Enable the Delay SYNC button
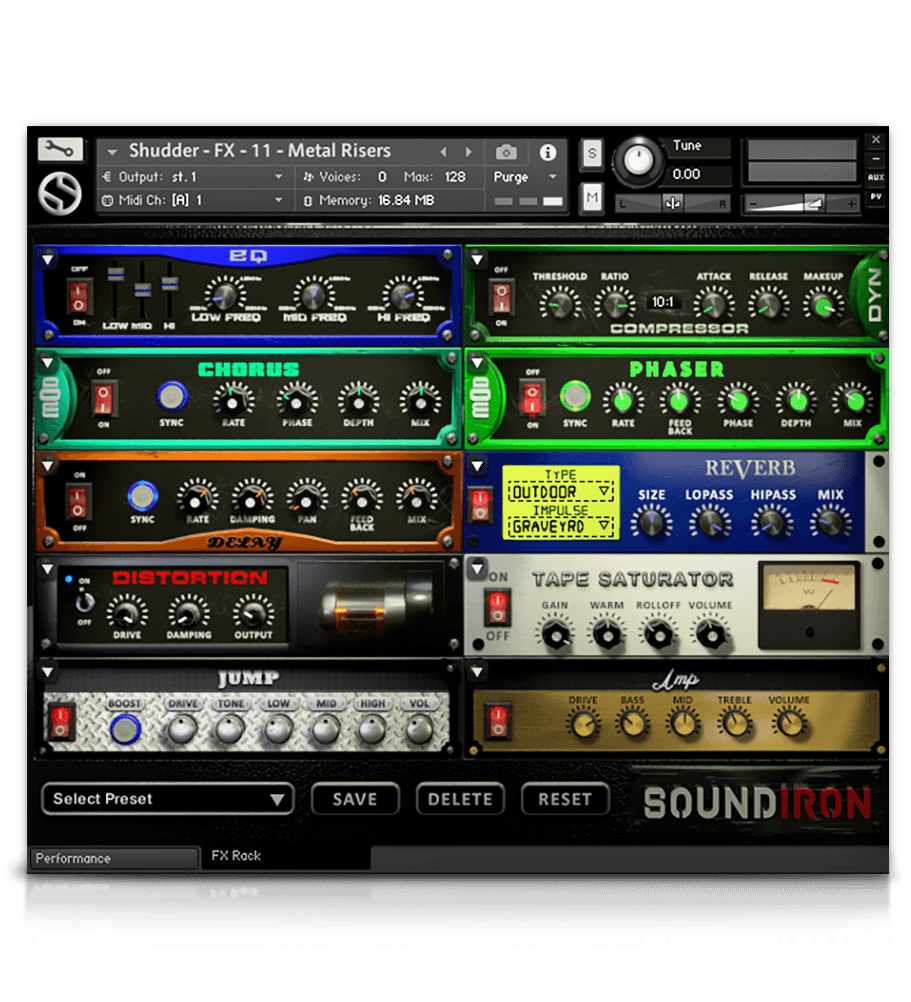 pyautogui.click(x=142, y=497)
